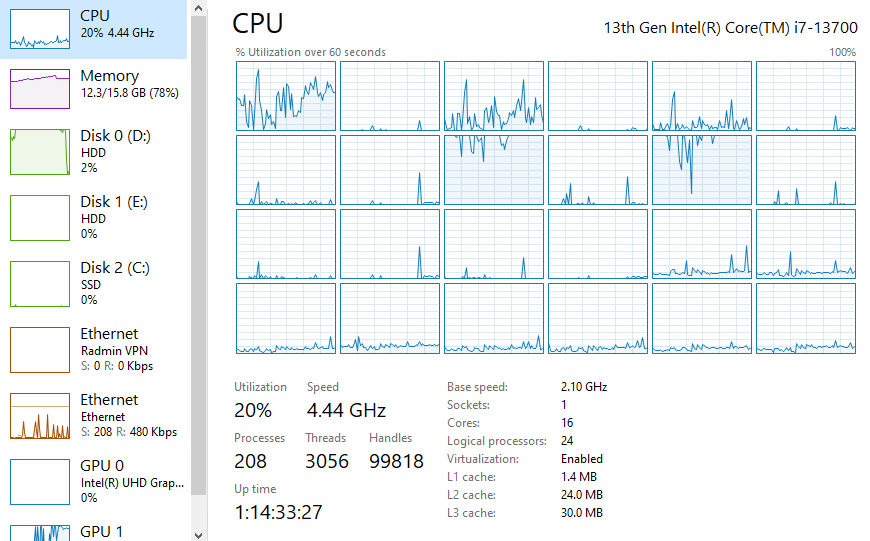Click the sidebar vertical scrollbar thumb

click(198, 250)
